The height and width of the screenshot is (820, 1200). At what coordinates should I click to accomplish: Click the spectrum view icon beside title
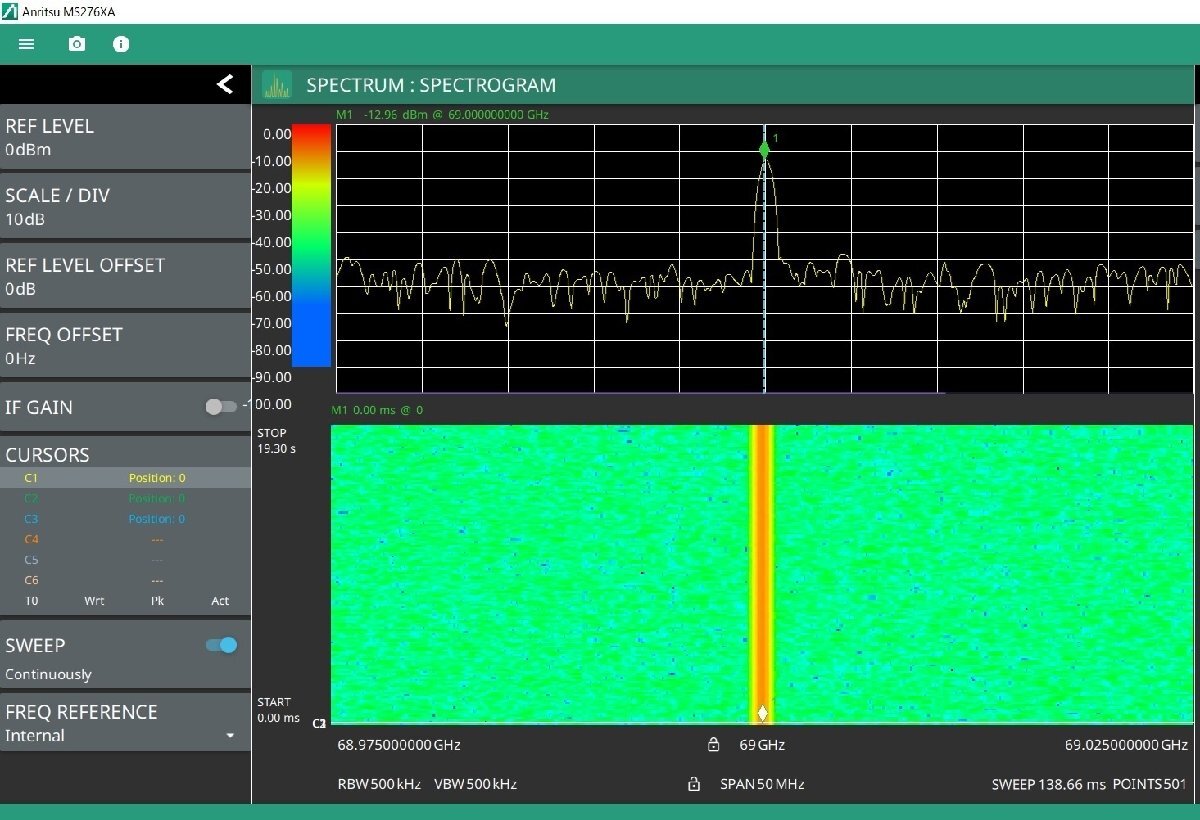276,85
